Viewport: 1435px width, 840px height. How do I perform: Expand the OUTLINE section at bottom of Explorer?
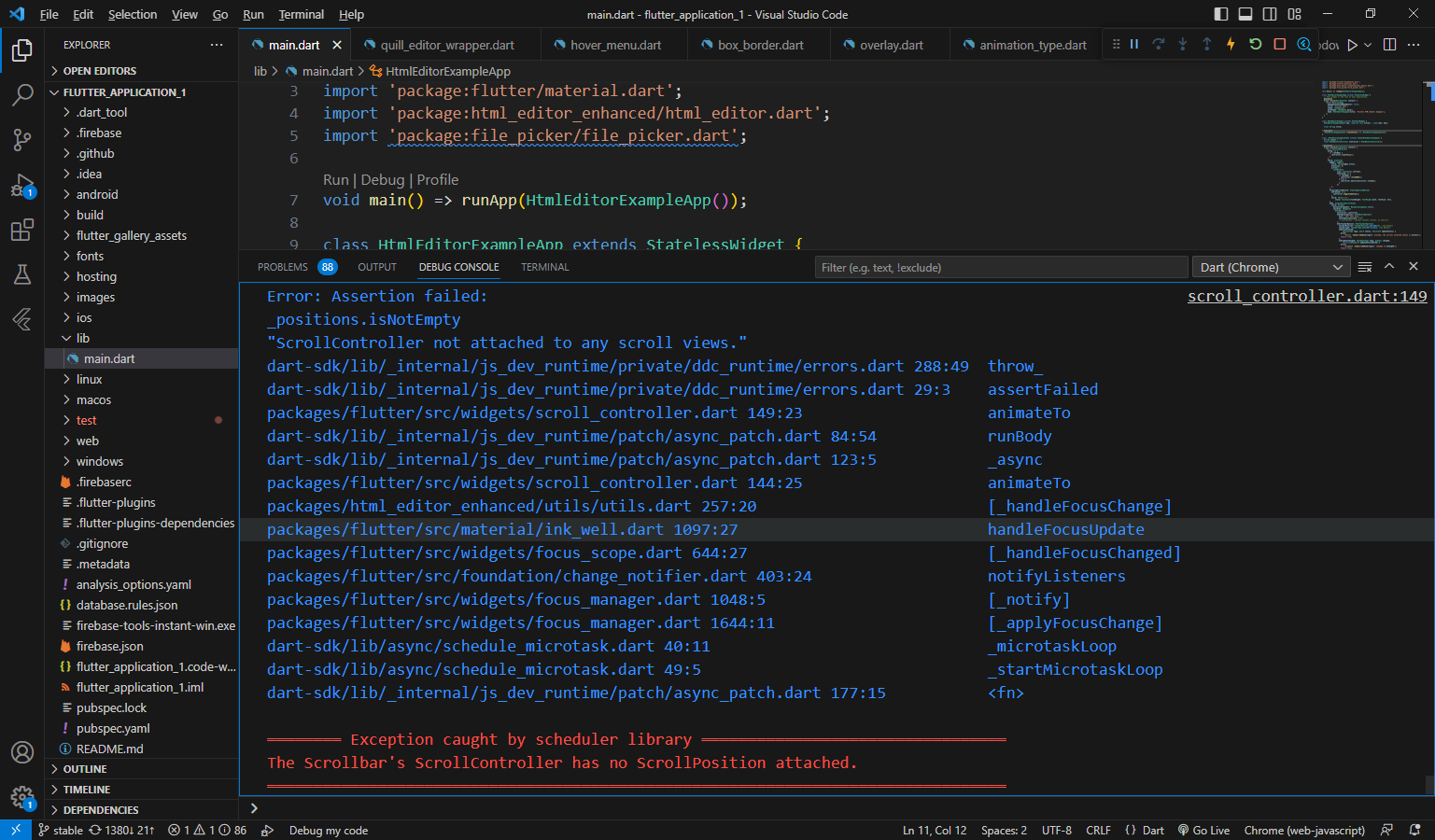pyautogui.click(x=84, y=768)
